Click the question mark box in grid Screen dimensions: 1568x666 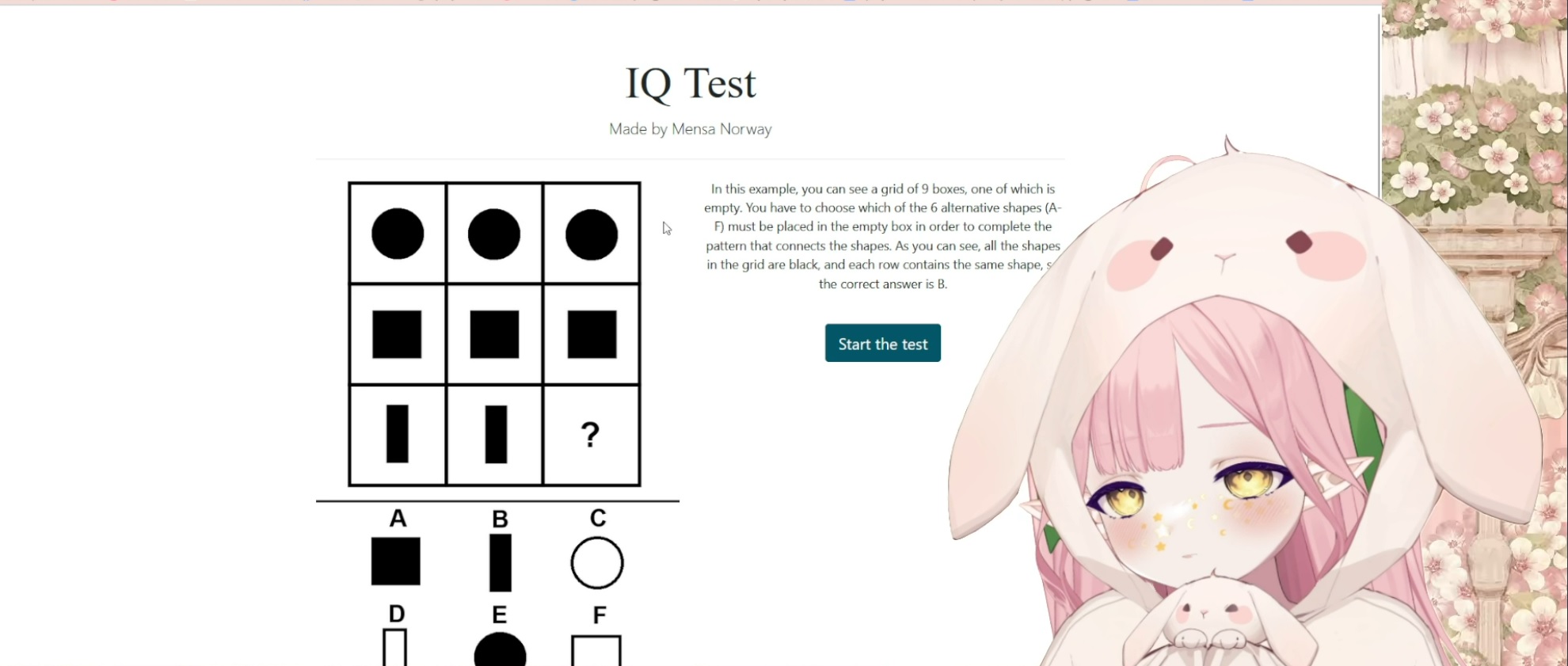tap(591, 435)
